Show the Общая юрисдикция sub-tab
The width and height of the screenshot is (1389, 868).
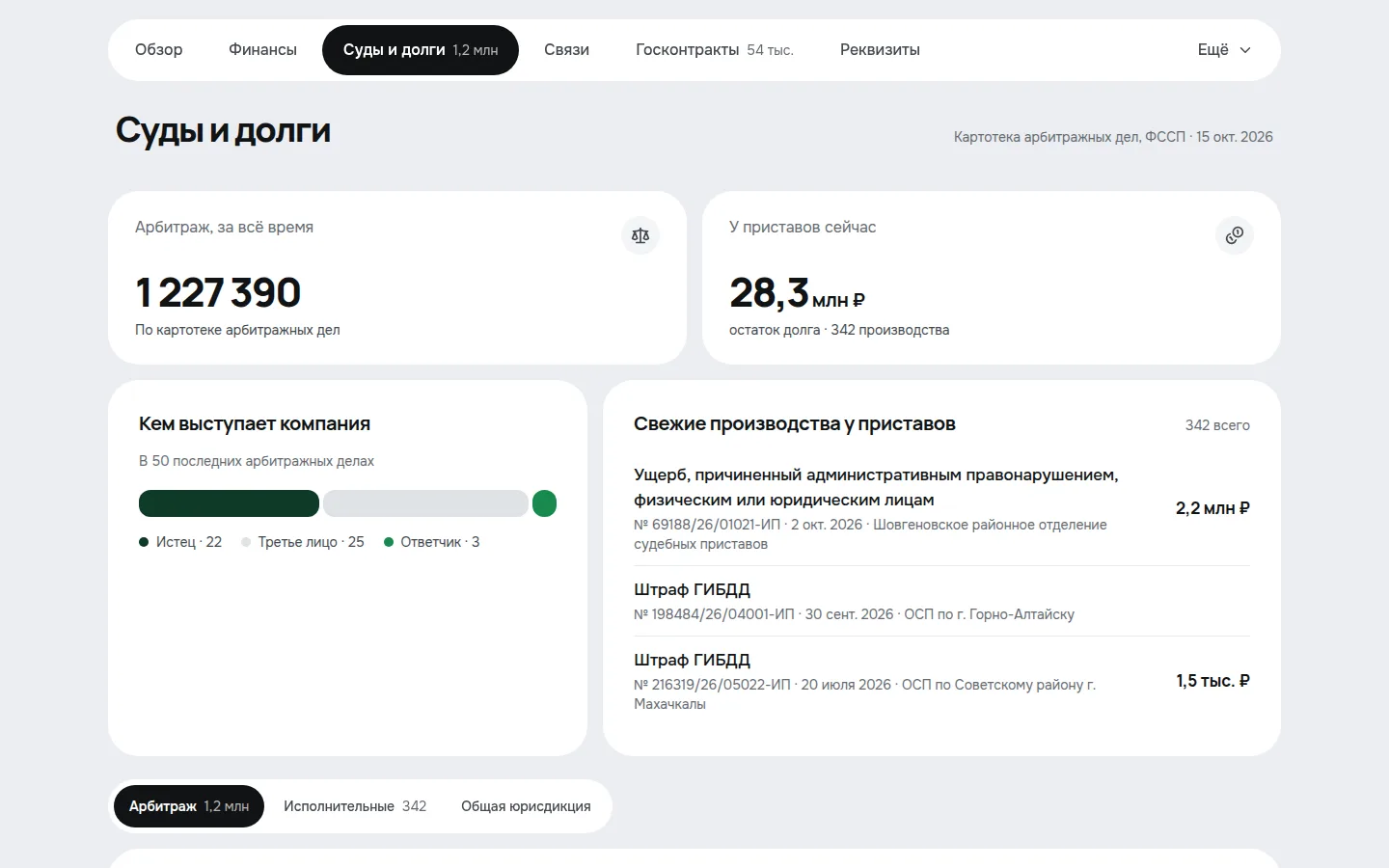pos(526,806)
